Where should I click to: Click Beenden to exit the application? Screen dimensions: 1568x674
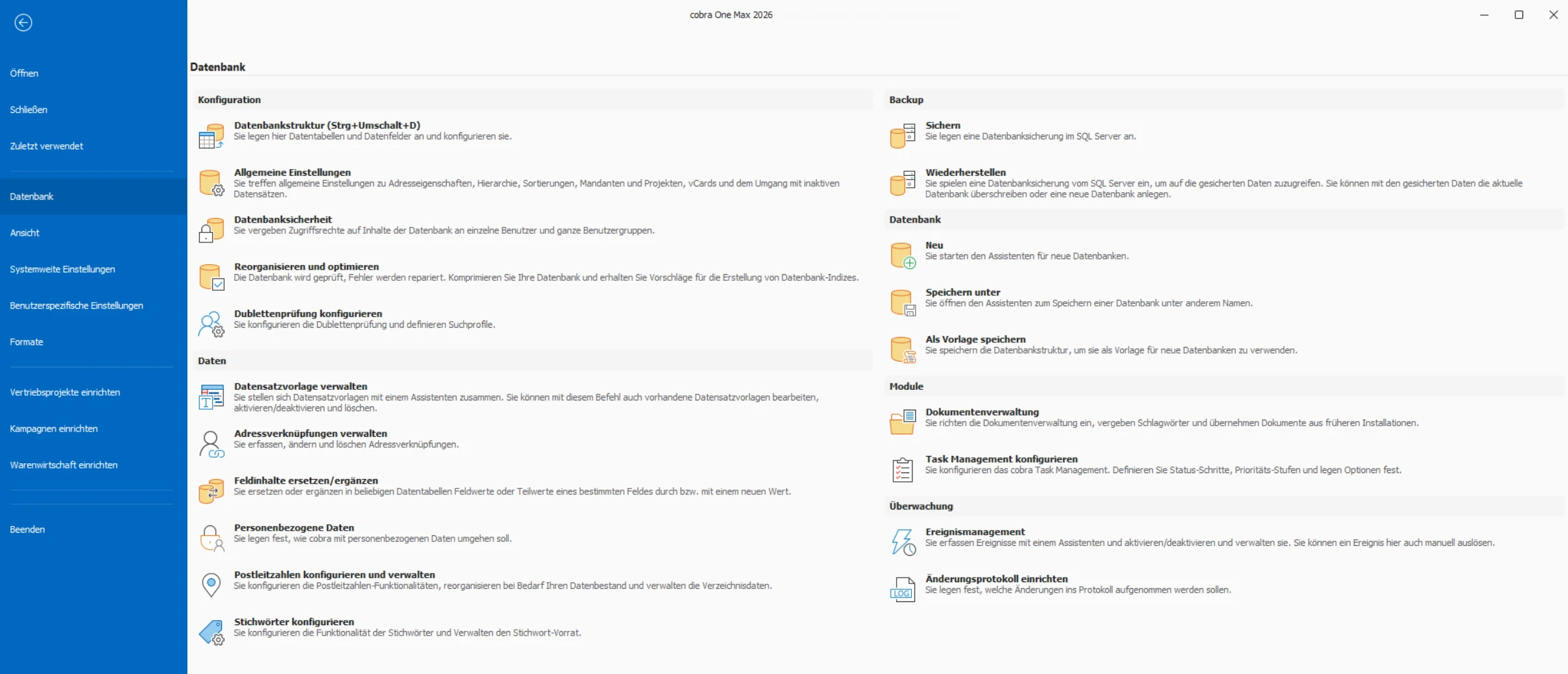point(27,529)
